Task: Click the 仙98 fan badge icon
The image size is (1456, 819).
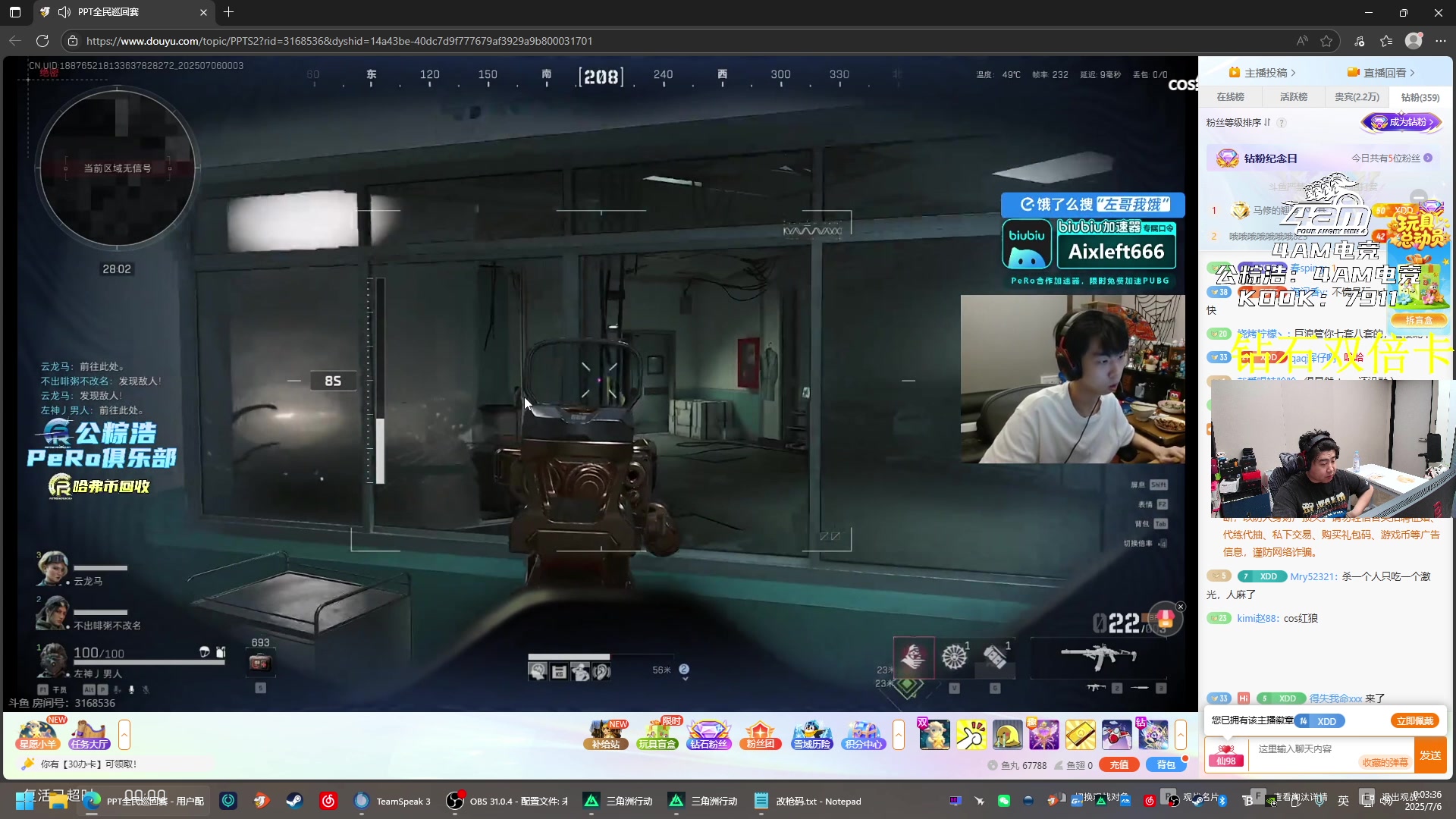Action: 1226,755
